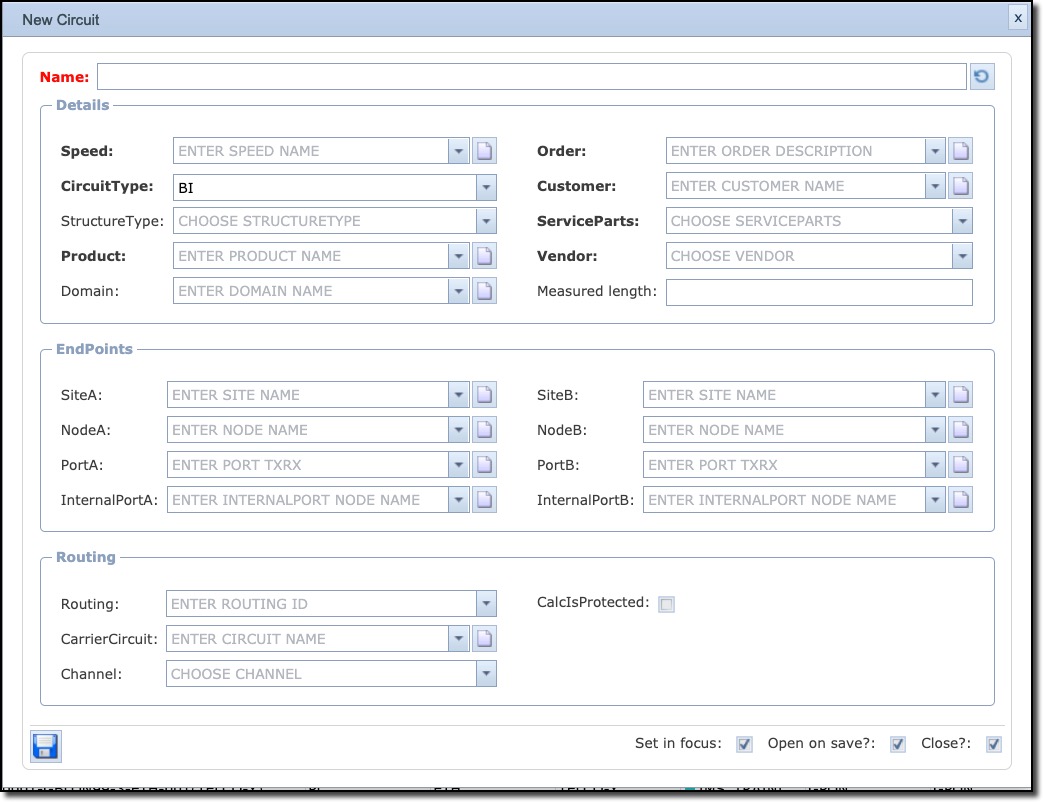Screen dimensions: 1043x802
Task: Expand the ServiceParts dropdown
Action: [x=962, y=221]
